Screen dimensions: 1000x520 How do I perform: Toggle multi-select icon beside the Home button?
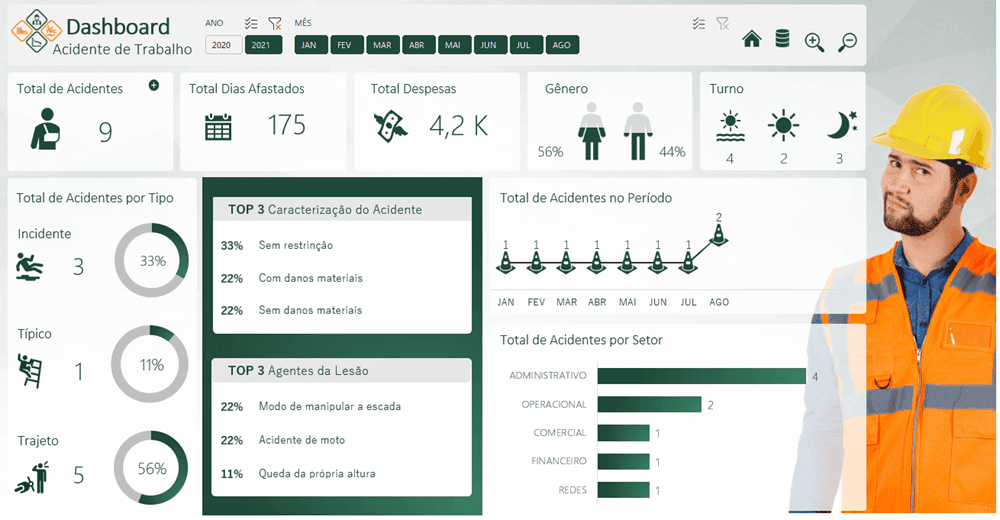(x=699, y=24)
